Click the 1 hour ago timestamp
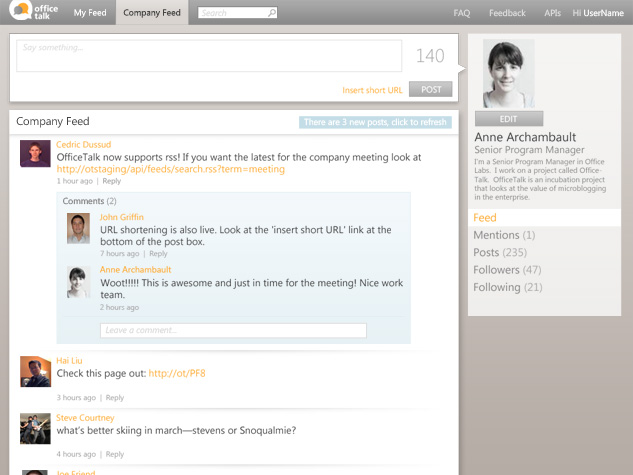Image resolution: width=633 pixels, height=475 pixels. (75, 181)
